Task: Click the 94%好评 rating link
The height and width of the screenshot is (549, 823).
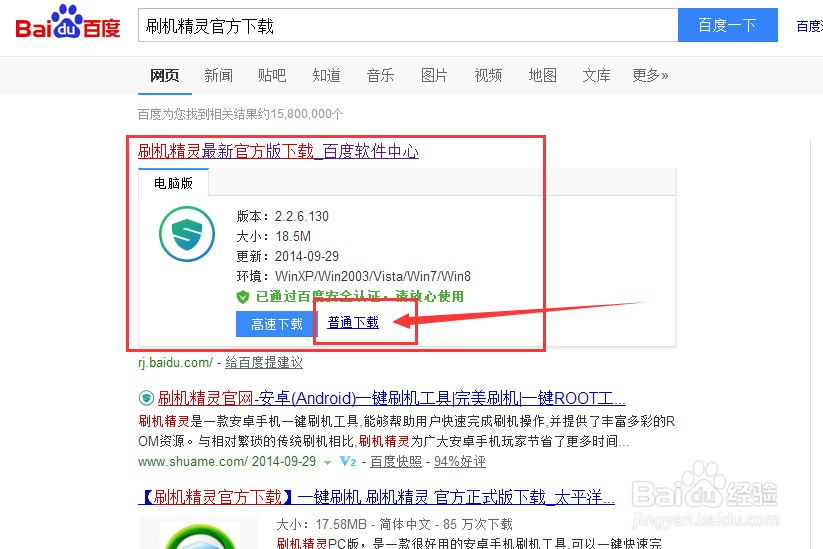Action: point(459,462)
